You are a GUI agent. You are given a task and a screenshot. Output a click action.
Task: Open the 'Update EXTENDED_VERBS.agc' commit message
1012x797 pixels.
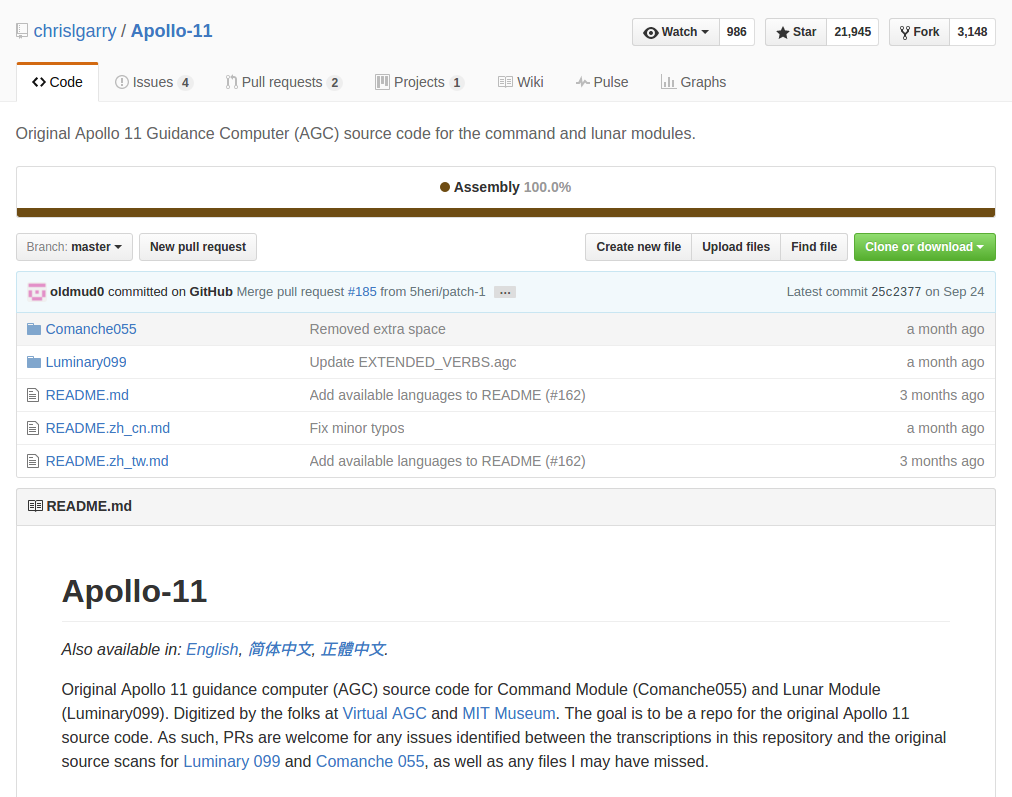pos(413,362)
